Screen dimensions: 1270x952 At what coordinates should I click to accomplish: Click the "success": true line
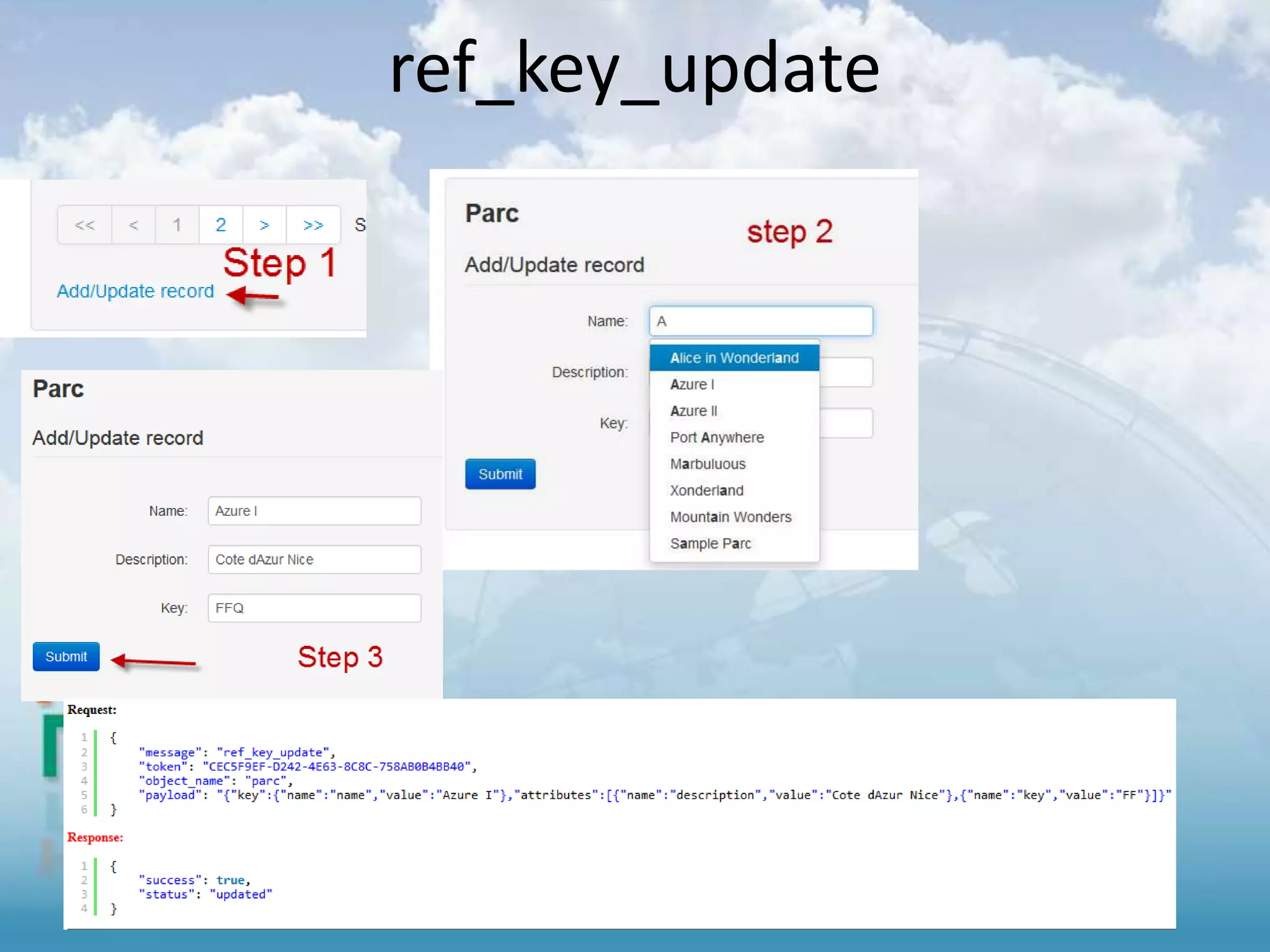pyautogui.click(x=194, y=880)
